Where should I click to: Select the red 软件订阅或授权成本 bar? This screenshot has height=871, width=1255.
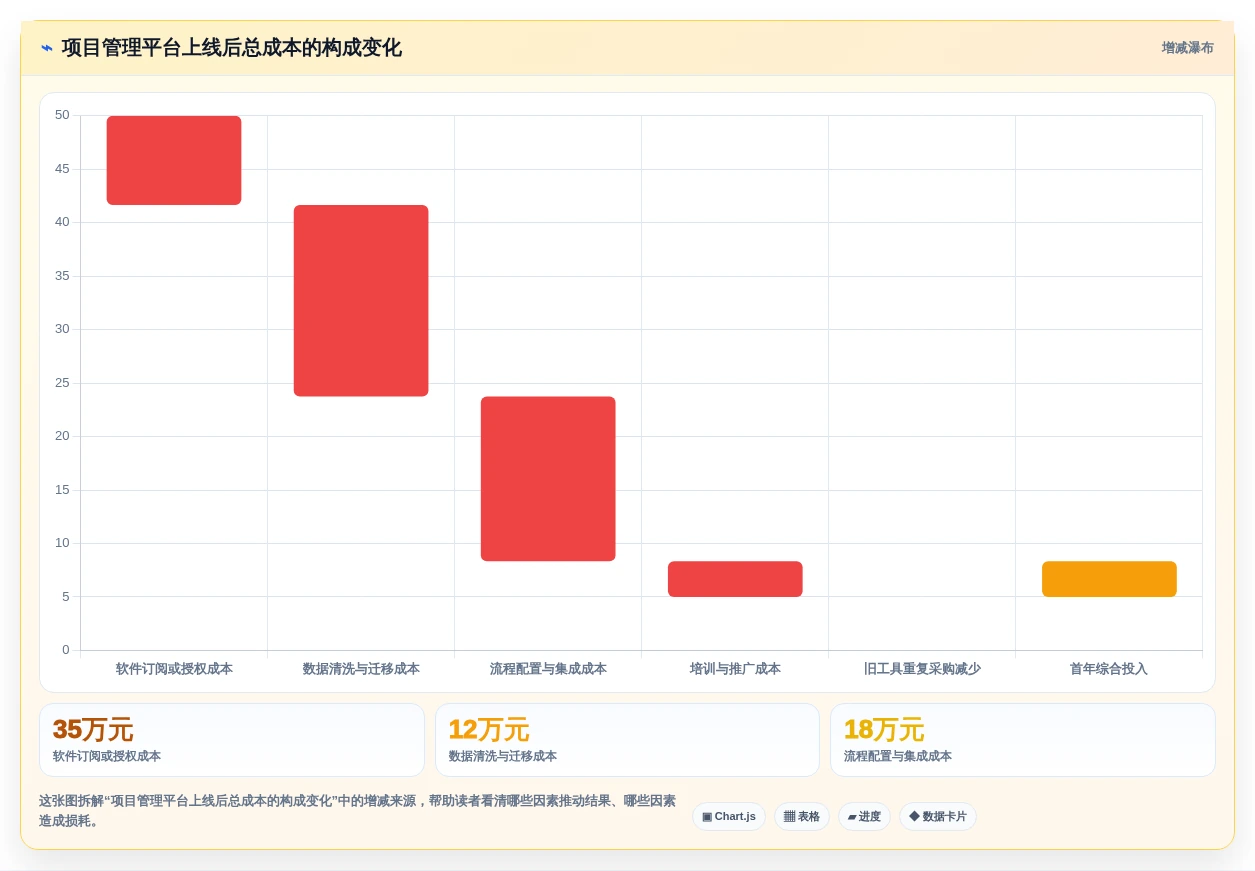(x=174, y=160)
